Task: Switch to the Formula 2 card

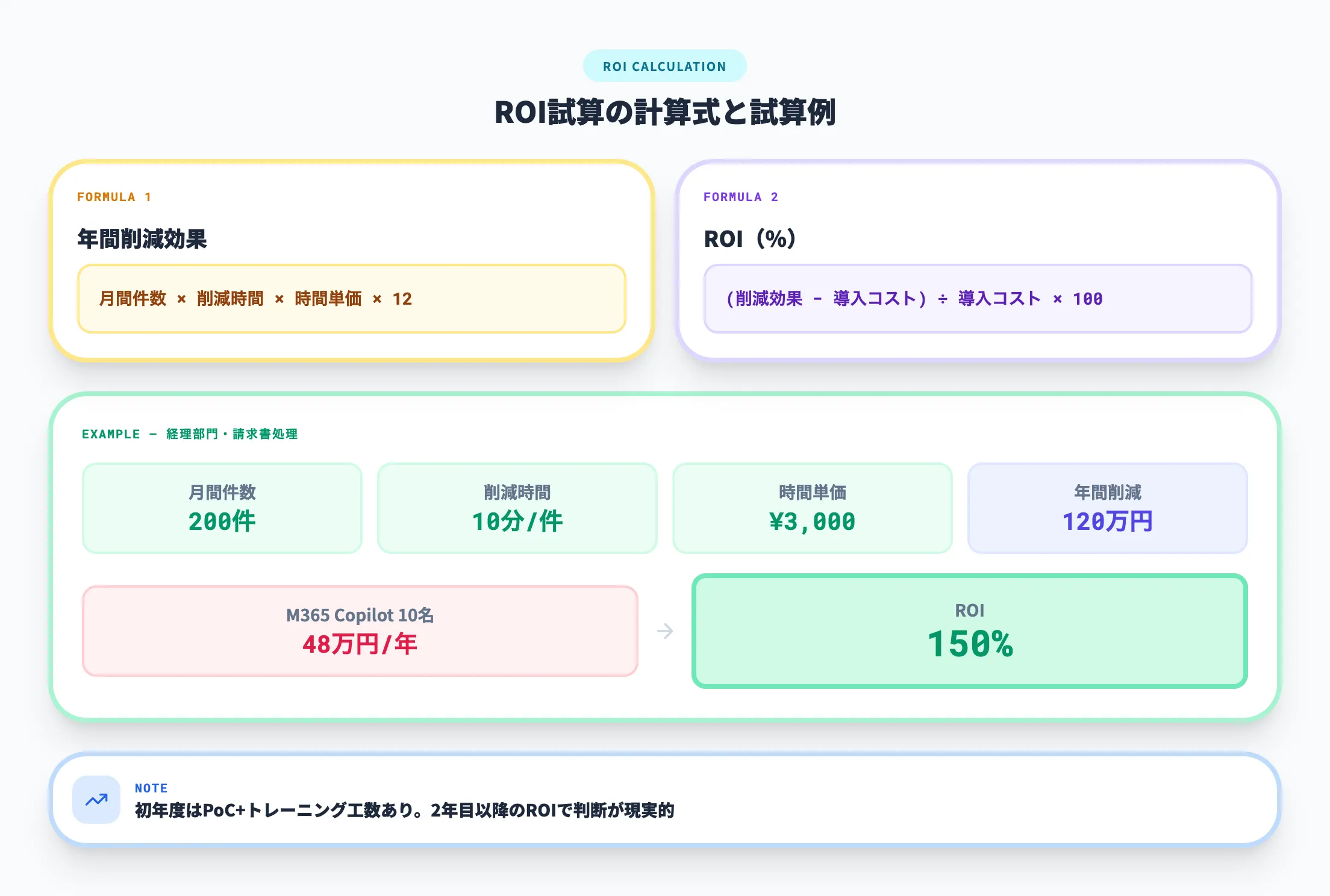Action: (x=979, y=259)
